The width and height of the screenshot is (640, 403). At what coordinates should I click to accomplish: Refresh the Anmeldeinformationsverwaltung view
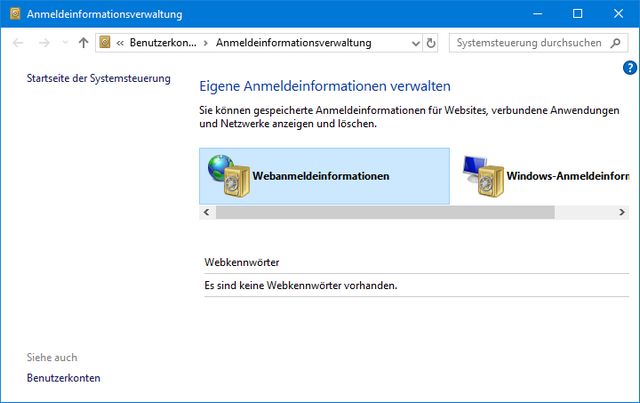point(431,43)
